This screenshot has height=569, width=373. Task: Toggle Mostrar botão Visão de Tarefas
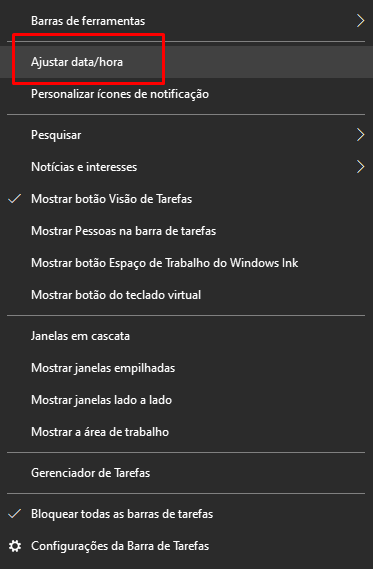pyautogui.click(x=186, y=199)
